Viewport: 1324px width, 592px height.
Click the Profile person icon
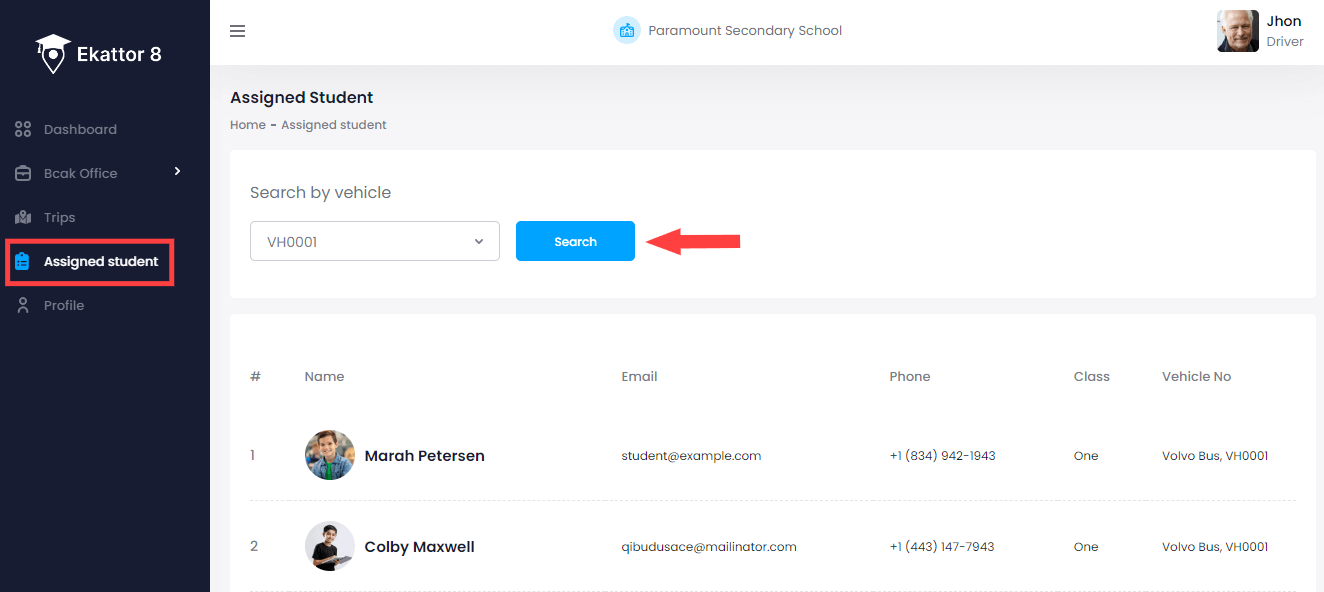(23, 305)
